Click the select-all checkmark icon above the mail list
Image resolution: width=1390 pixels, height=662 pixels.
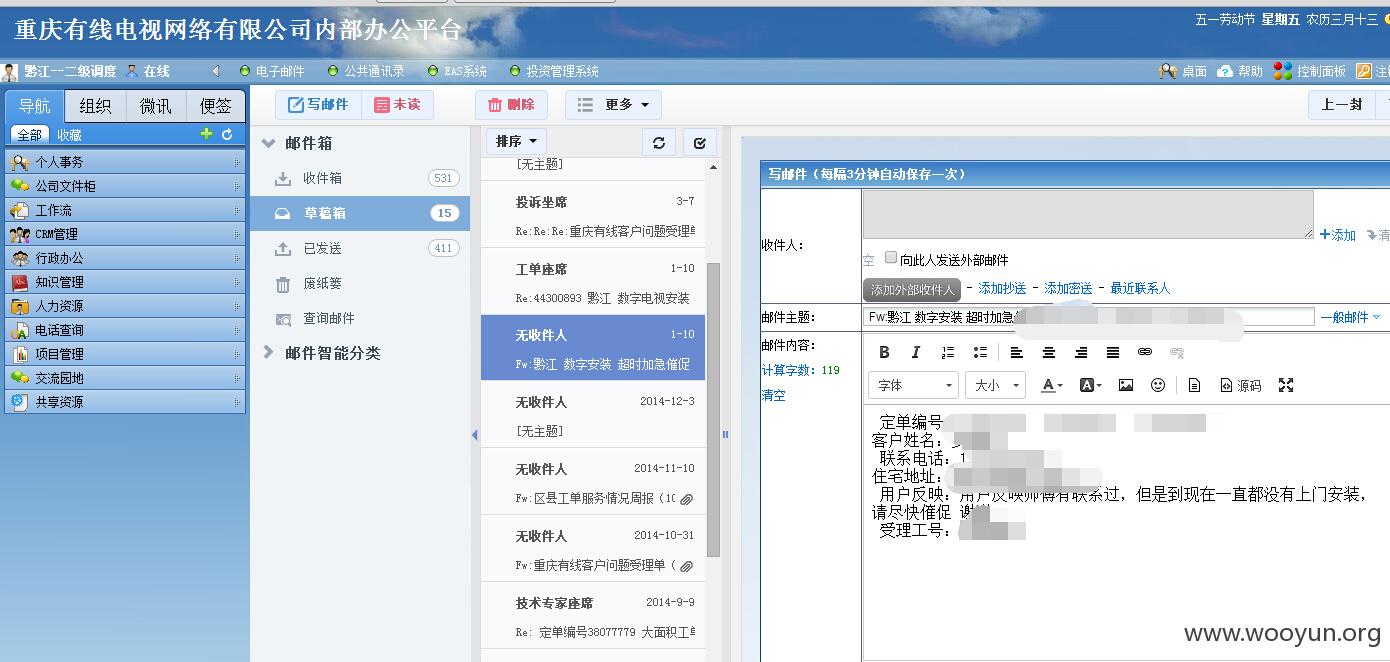[700, 142]
